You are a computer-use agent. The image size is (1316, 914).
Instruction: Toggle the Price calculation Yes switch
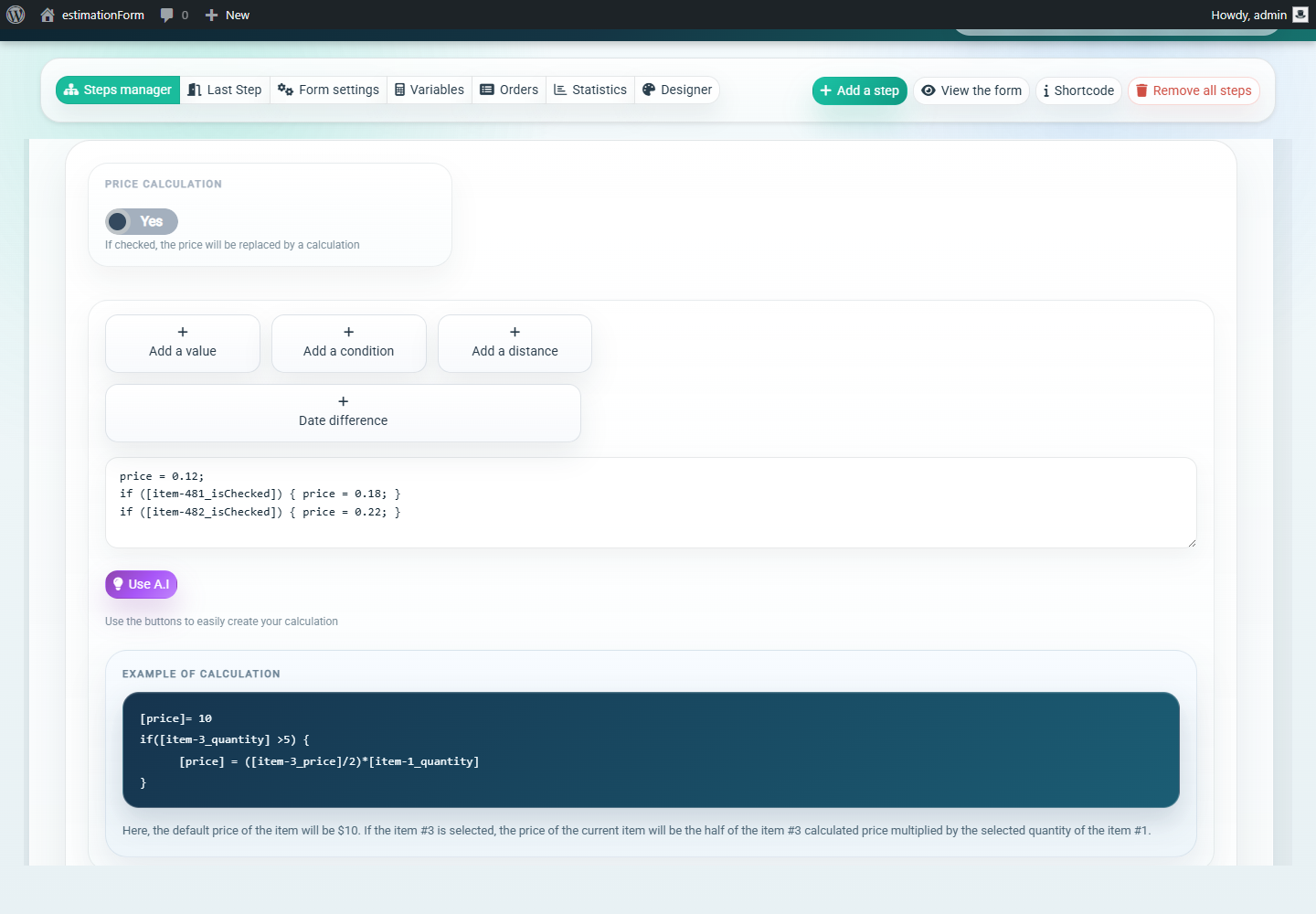pyautogui.click(x=142, y=221)
